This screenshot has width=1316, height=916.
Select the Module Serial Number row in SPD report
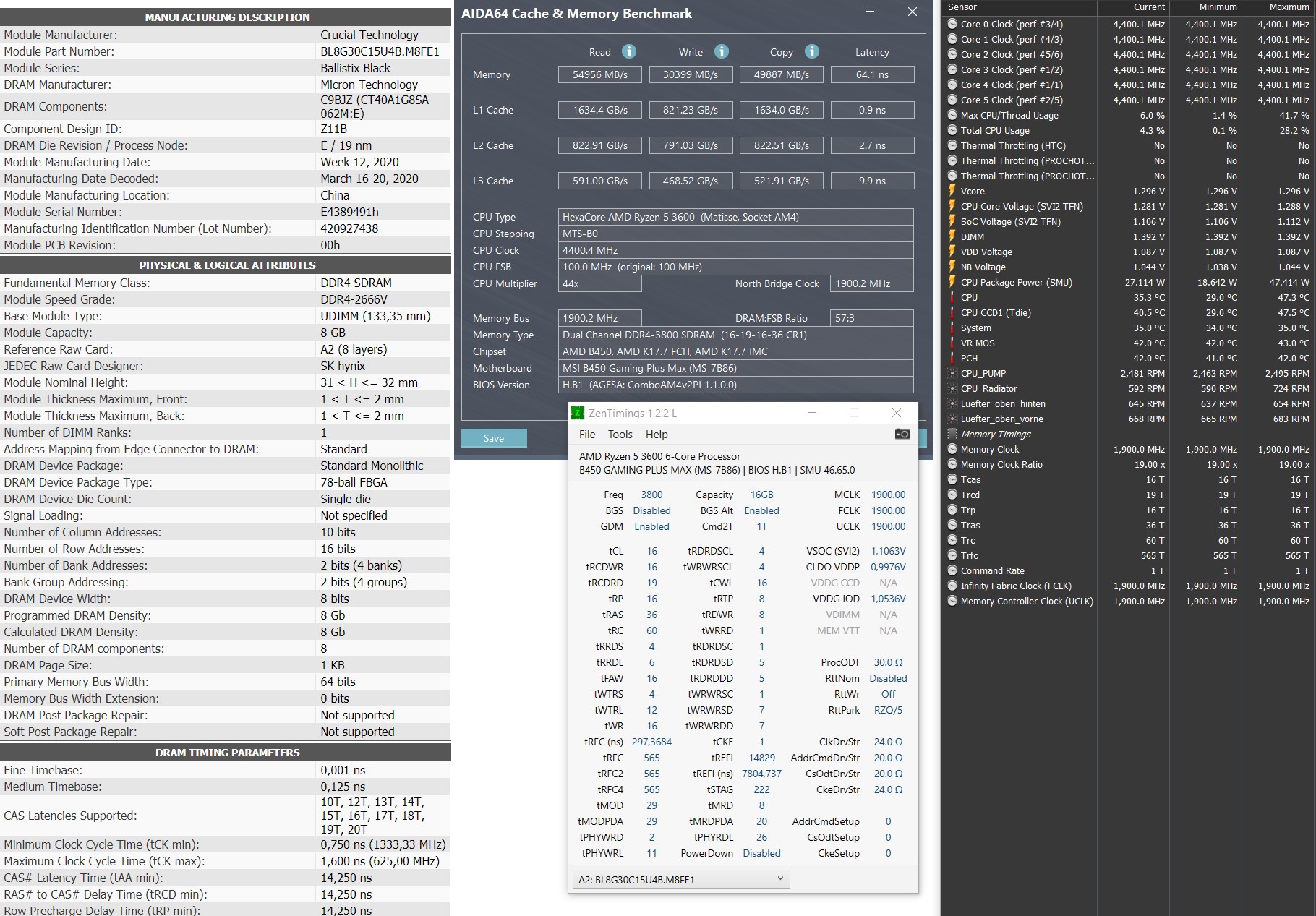point(217,211)
